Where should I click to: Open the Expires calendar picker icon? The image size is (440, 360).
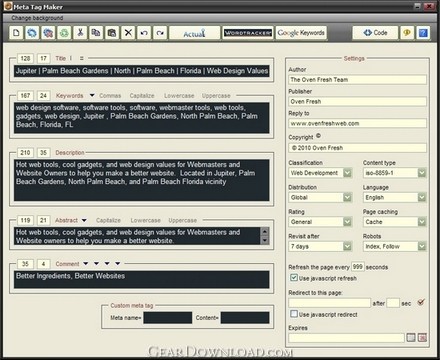[x=411, y=337]
